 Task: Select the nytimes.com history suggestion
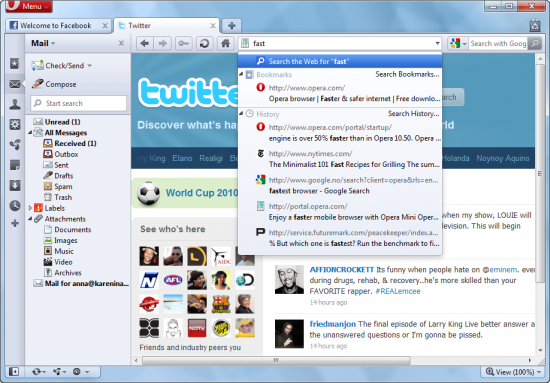click(340, 159)
